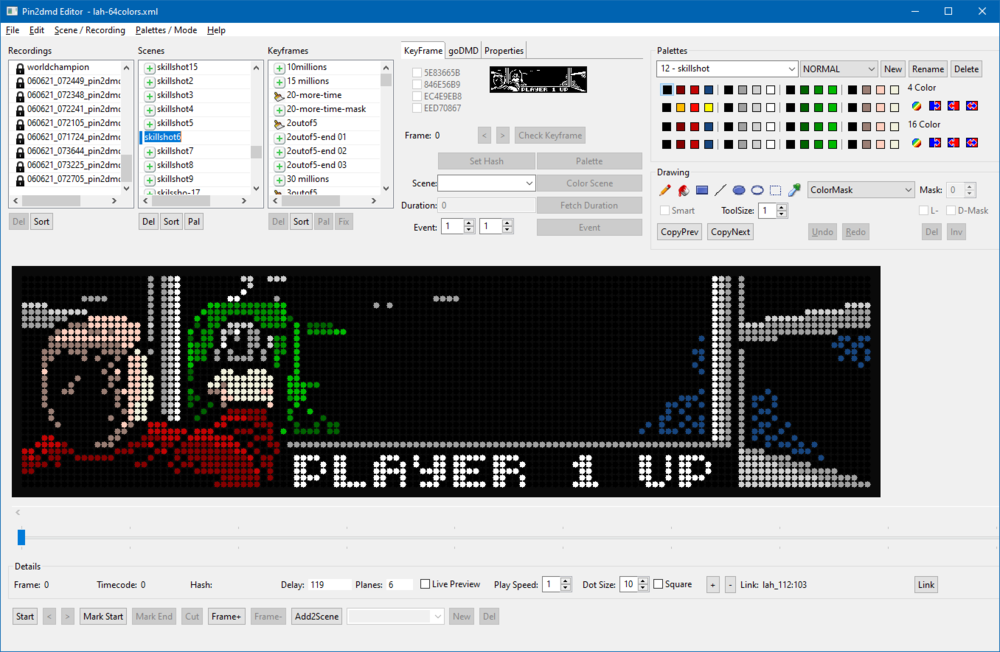1000x652 pixels.
Task: Tick the 5E83665B hash checkbox
Action: coord(416,73)
